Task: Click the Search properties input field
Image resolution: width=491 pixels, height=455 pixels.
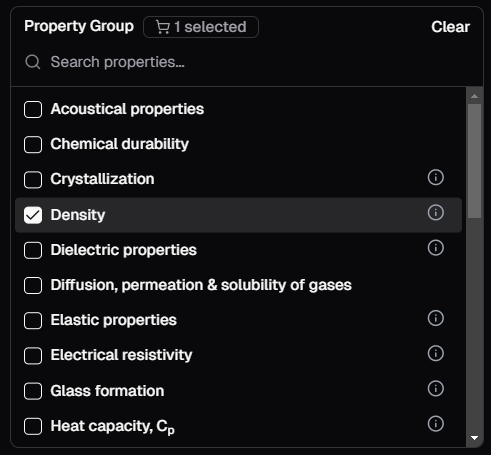Action: coord(247,62)
